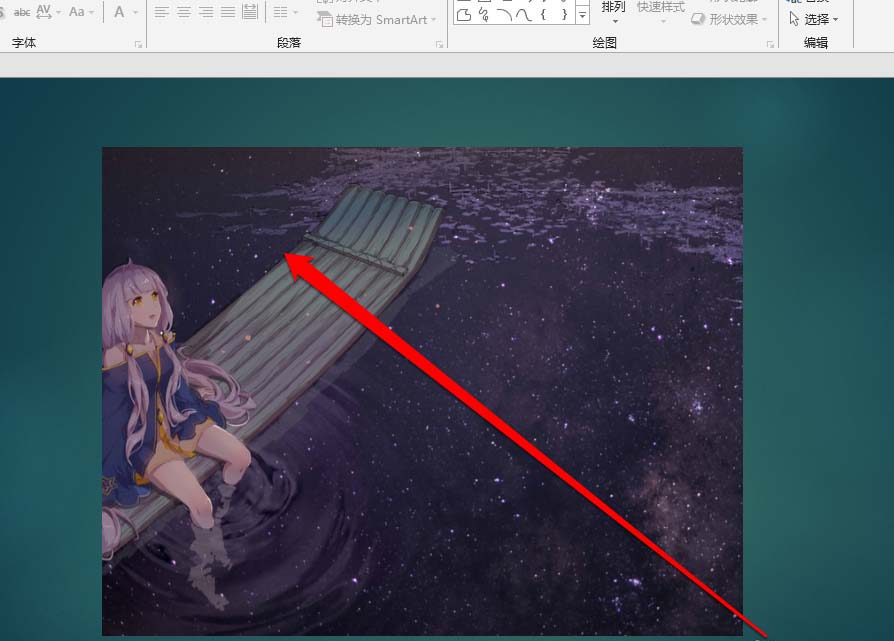
Task: Select the freeform shape tool
Action: 465,15
